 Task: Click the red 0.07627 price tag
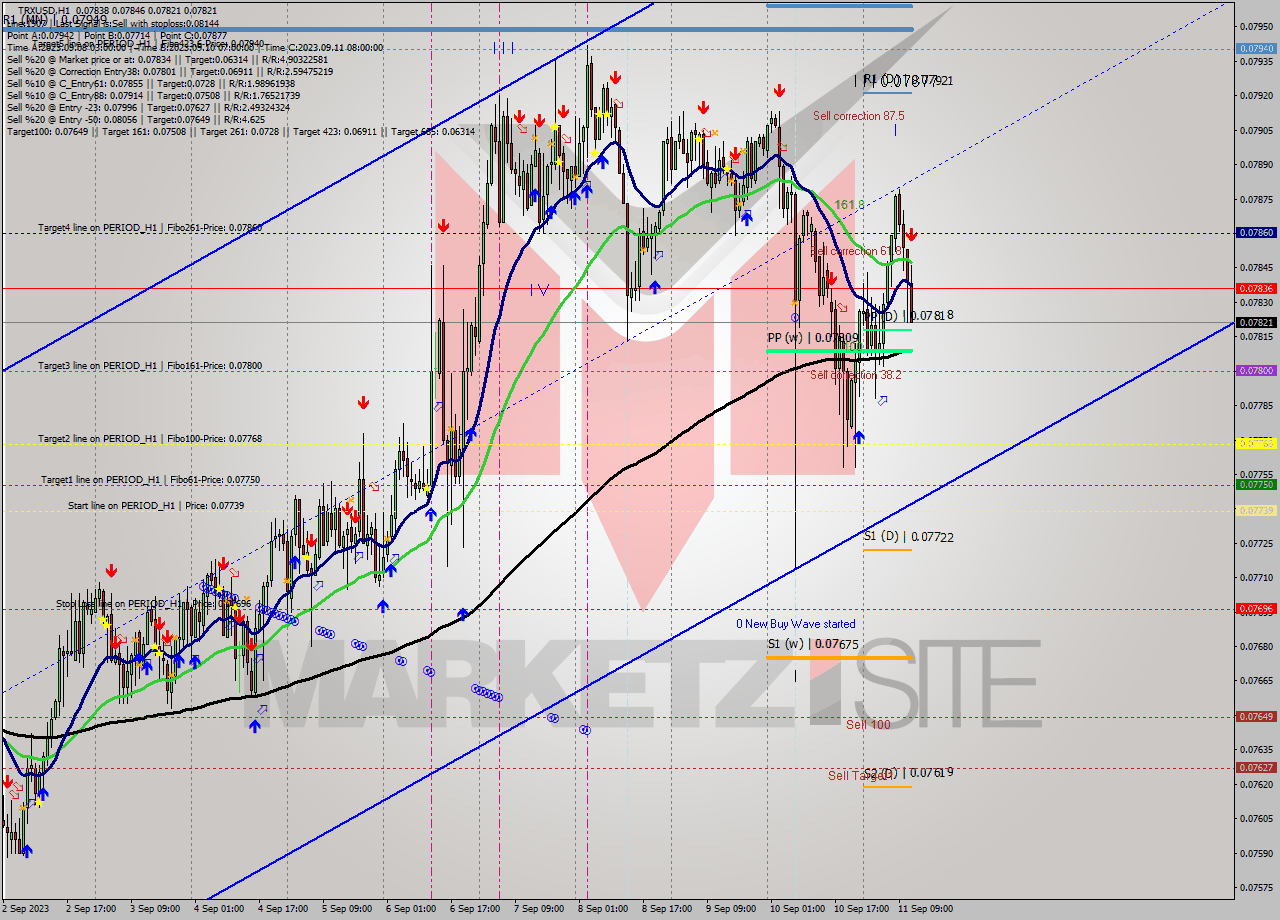click(x=1256, y=767)
